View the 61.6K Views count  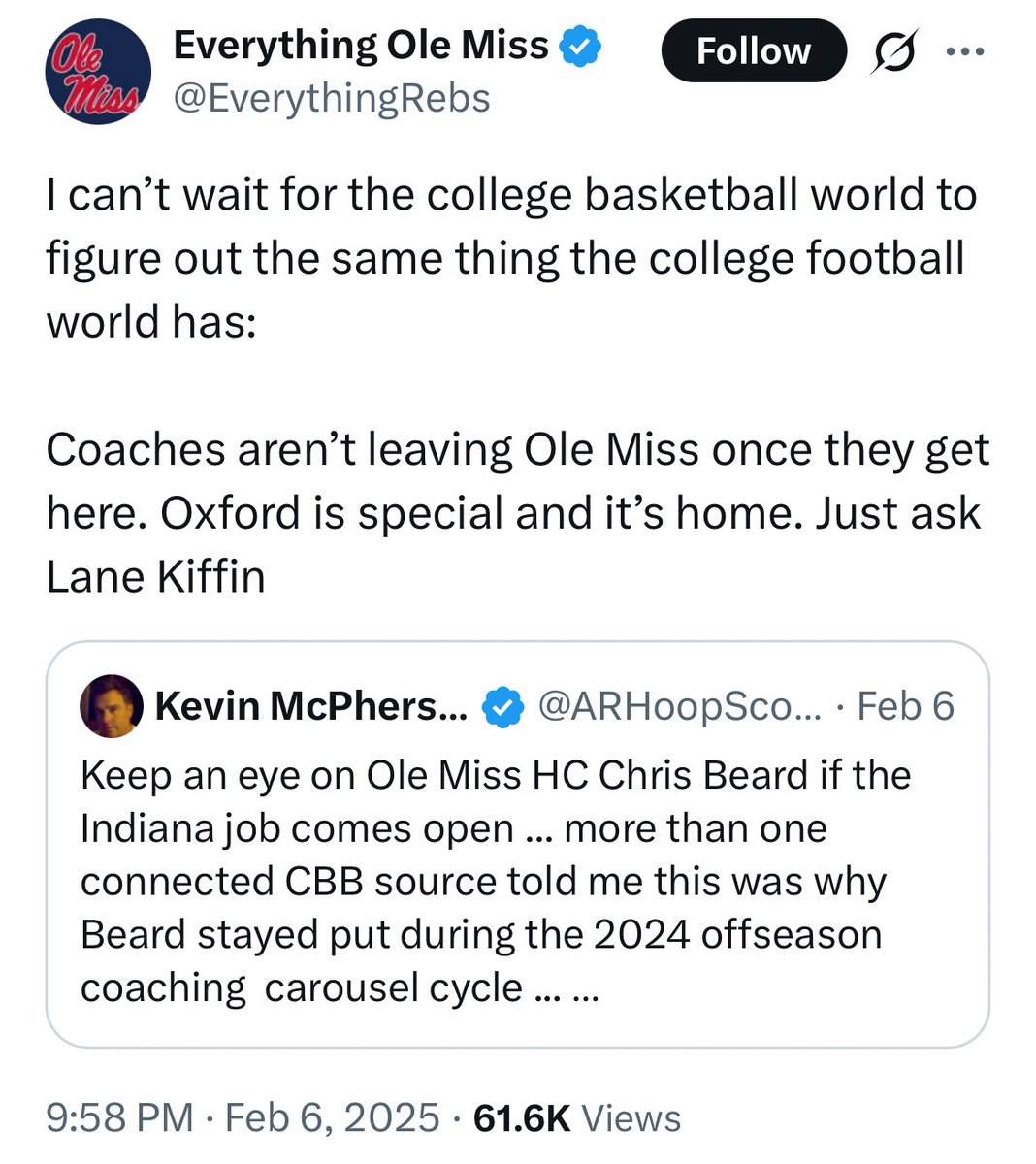(576, 1117)
